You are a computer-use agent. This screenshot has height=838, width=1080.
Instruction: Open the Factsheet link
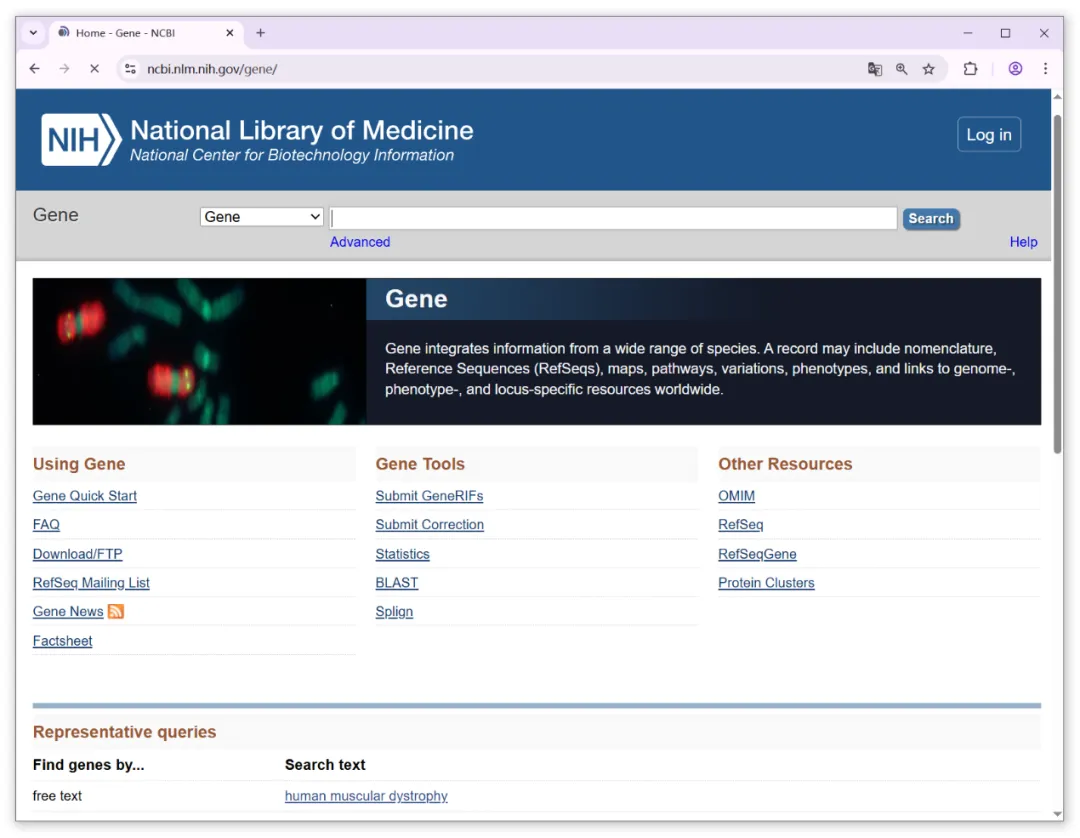62,641
